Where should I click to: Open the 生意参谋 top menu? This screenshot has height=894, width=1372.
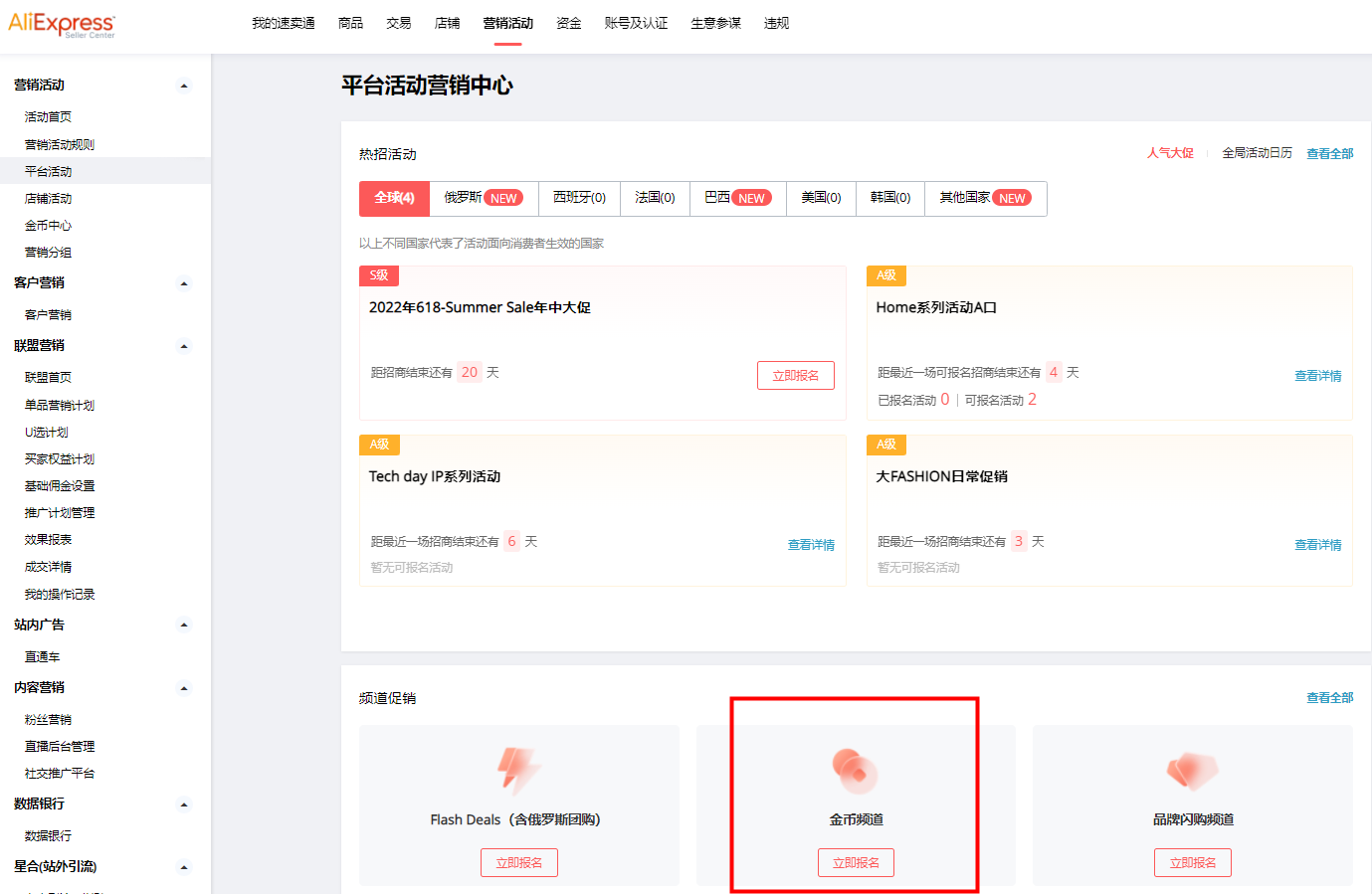[716, 23]
